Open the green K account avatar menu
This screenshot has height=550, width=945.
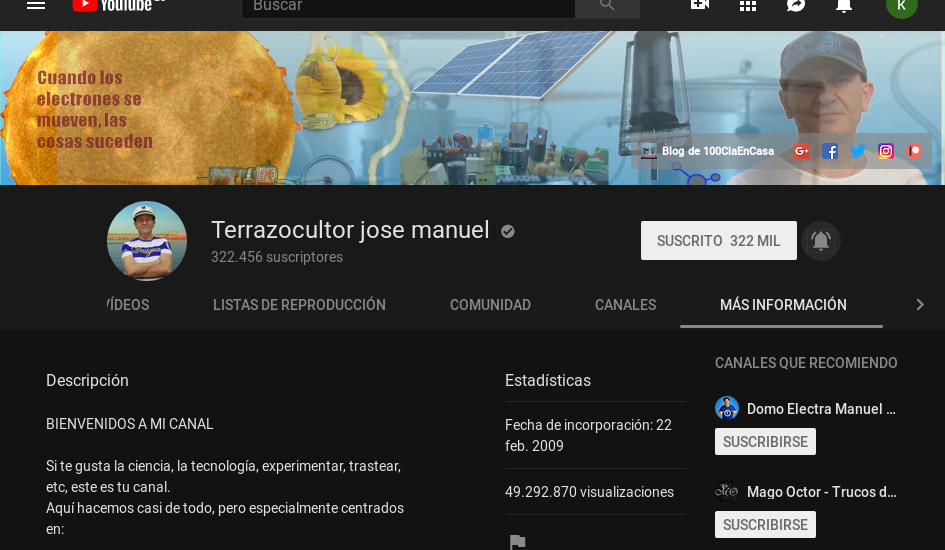901,6
